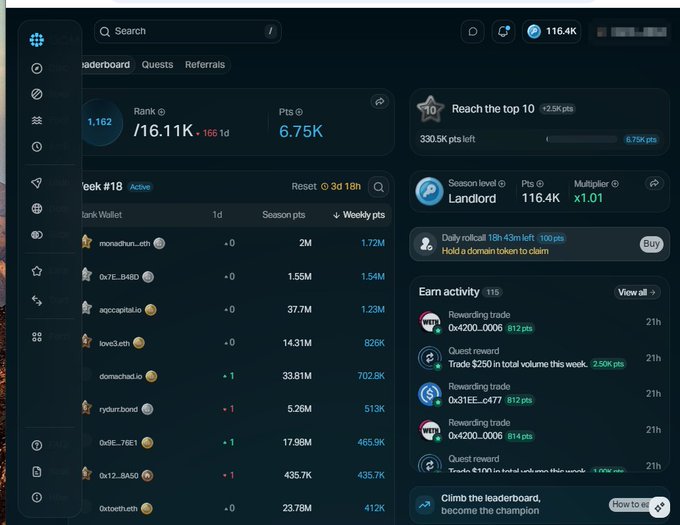Click the 3d 18h reset timer
This screenshot has width=680, height=525.
pyautogui.click(x=341, y=186)
